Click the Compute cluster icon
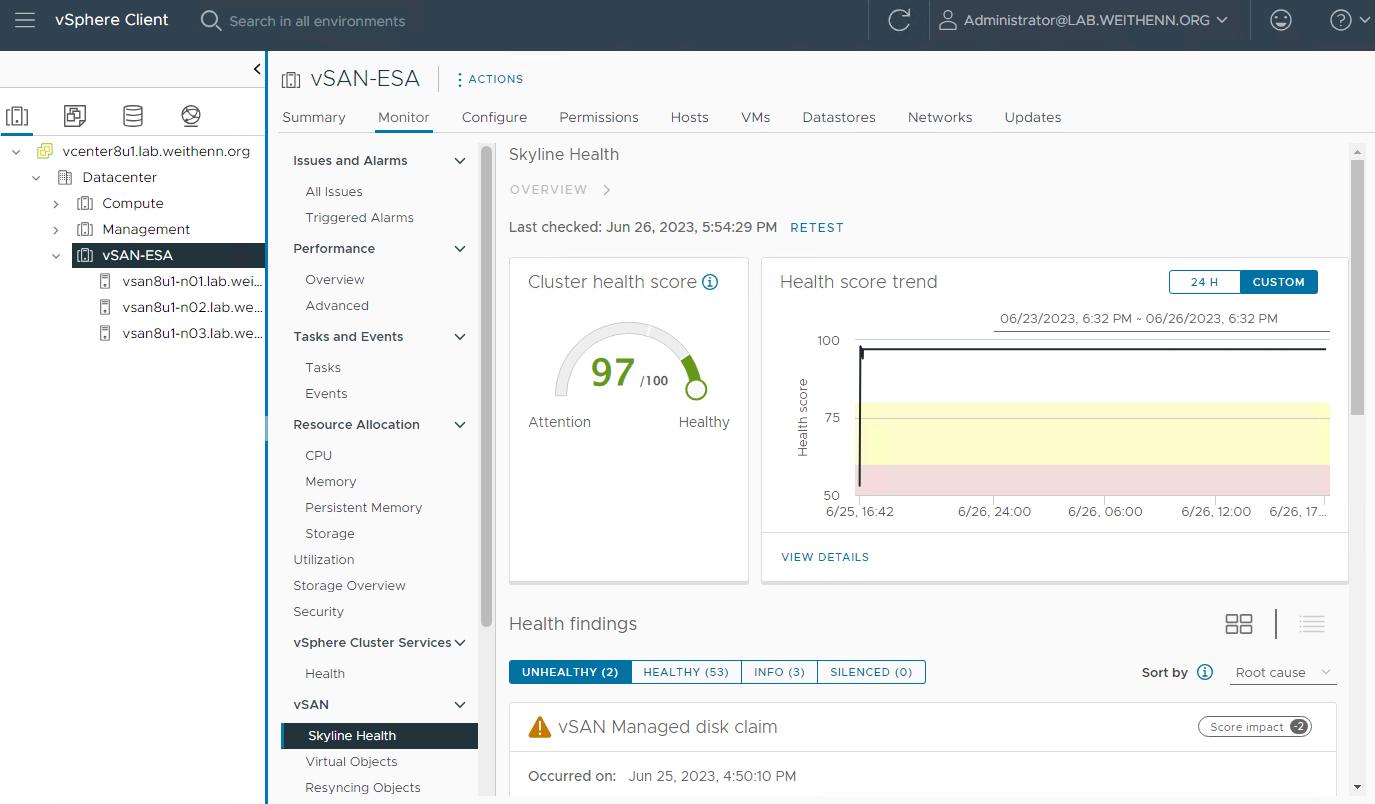This screenshot has width=1375, height=804. (85, 203)
